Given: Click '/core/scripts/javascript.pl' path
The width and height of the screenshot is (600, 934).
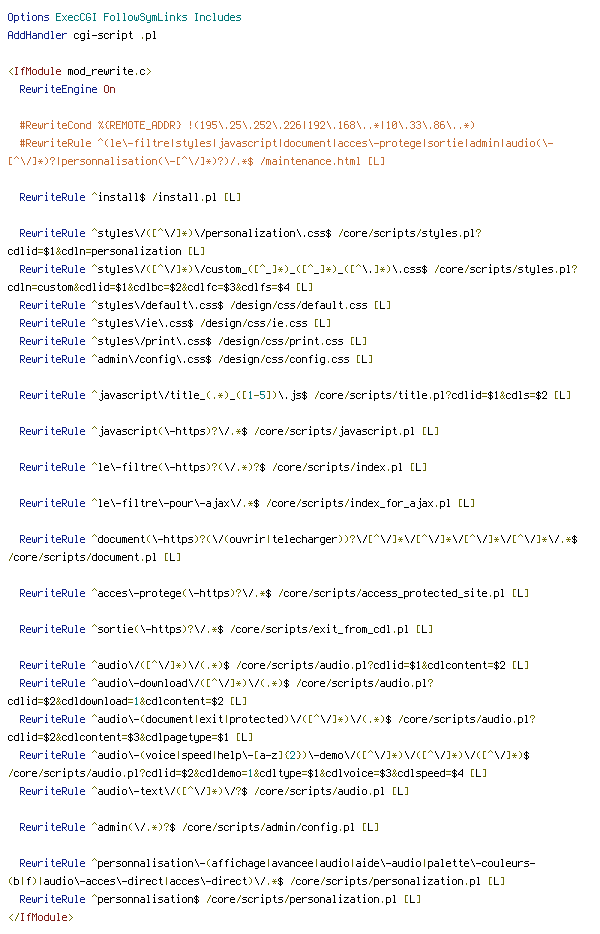Looking at the screenshot, I should point(334,431).
